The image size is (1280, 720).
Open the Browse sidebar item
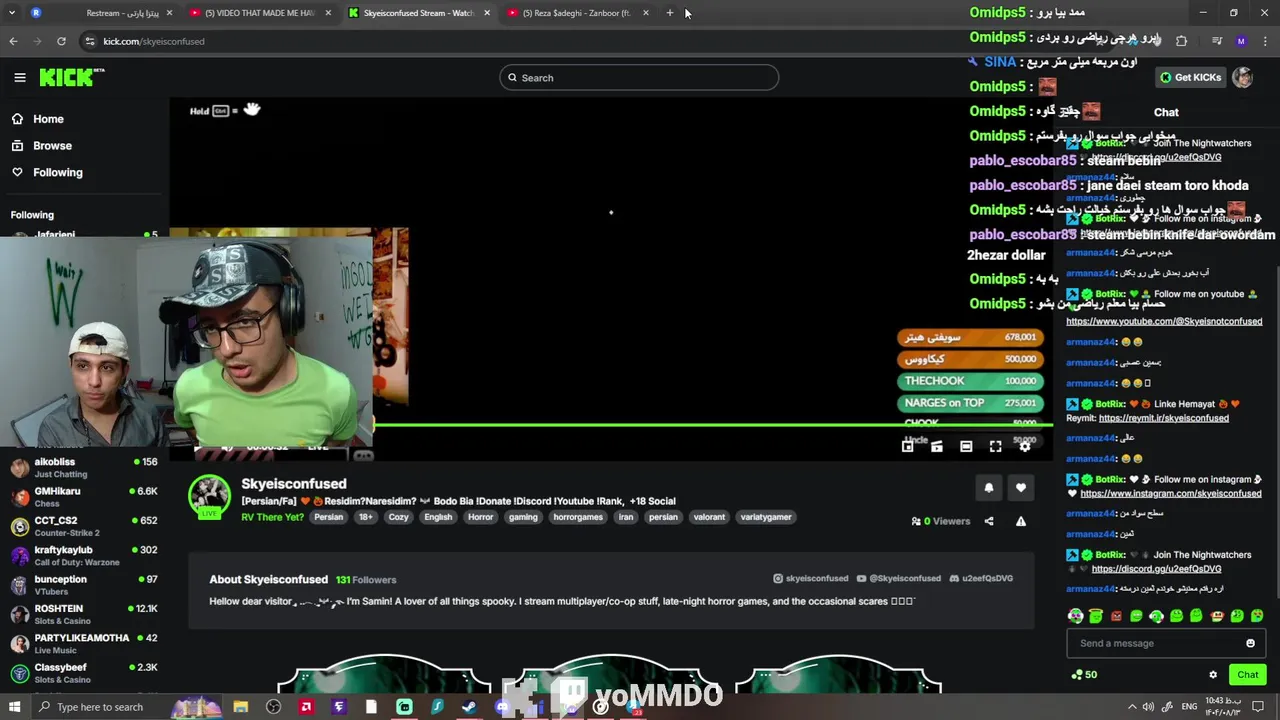(52, 146)
